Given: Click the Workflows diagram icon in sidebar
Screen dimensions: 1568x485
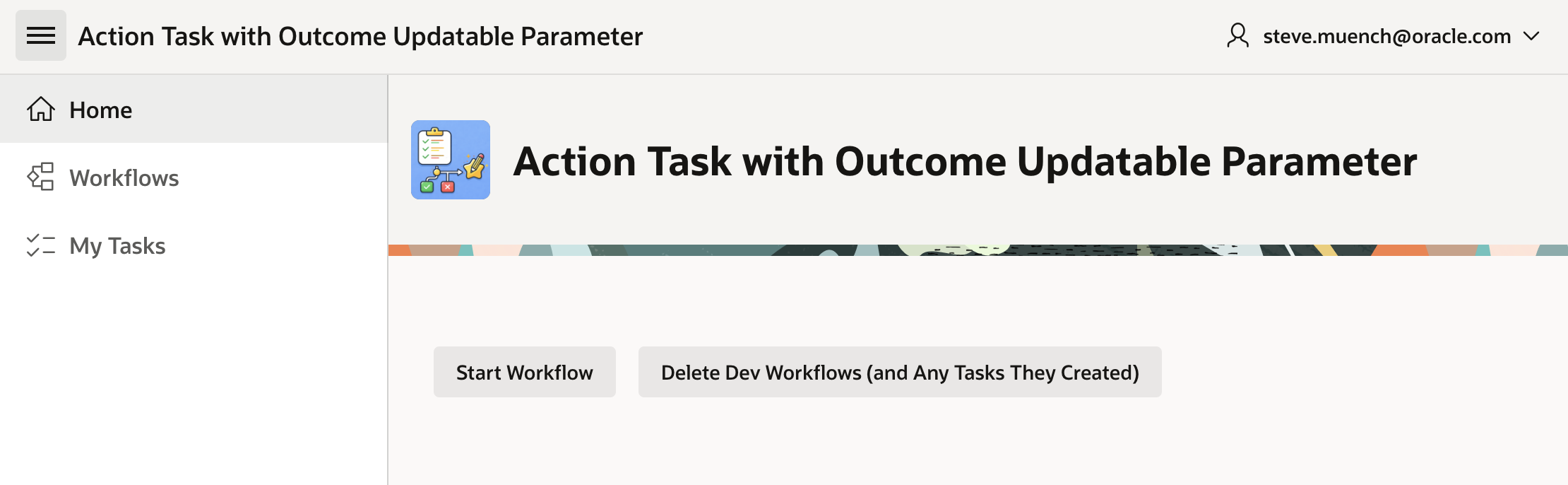Looking at the screenshot, I should point(41,177).
